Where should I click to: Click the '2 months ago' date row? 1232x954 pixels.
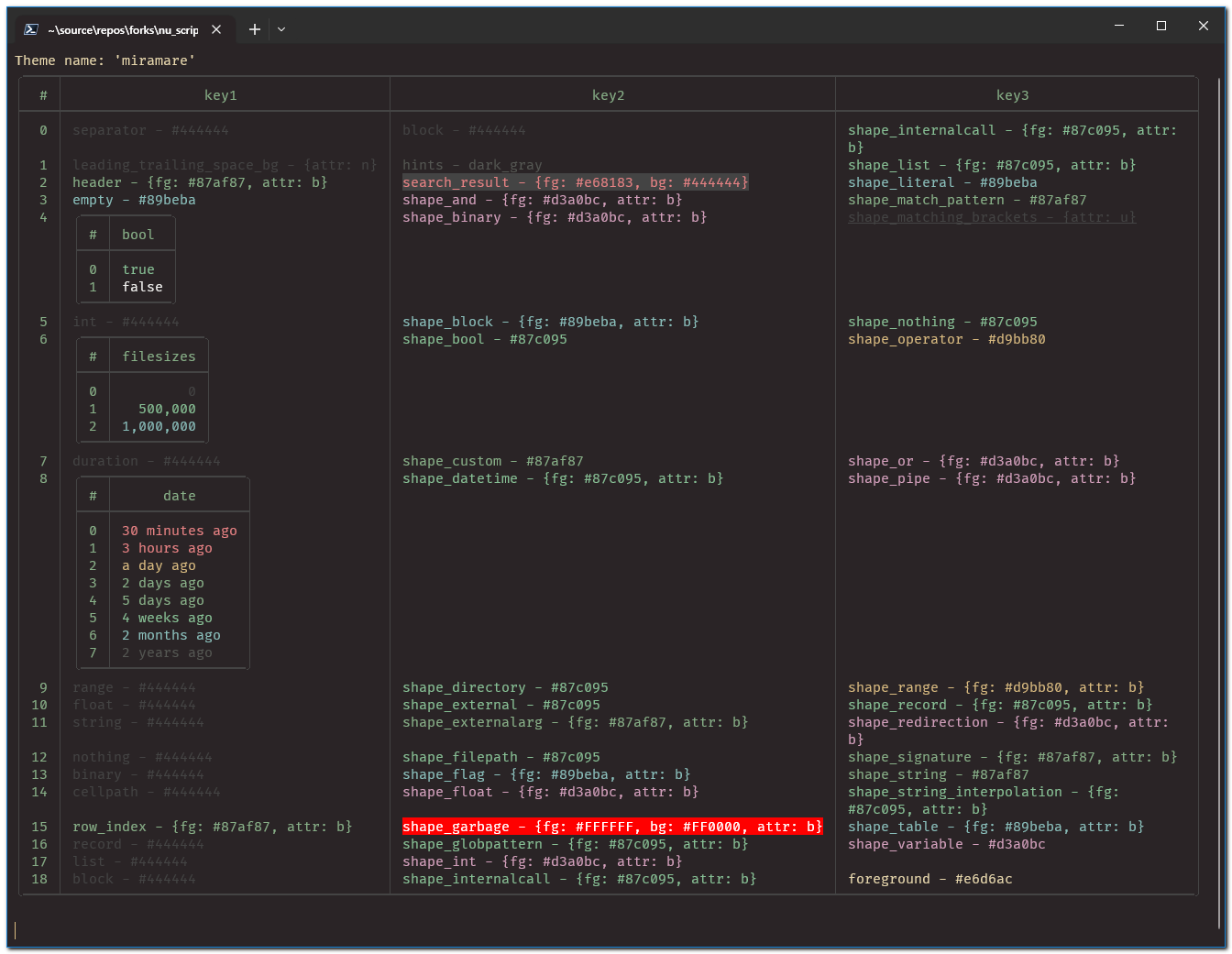point(171,635)
